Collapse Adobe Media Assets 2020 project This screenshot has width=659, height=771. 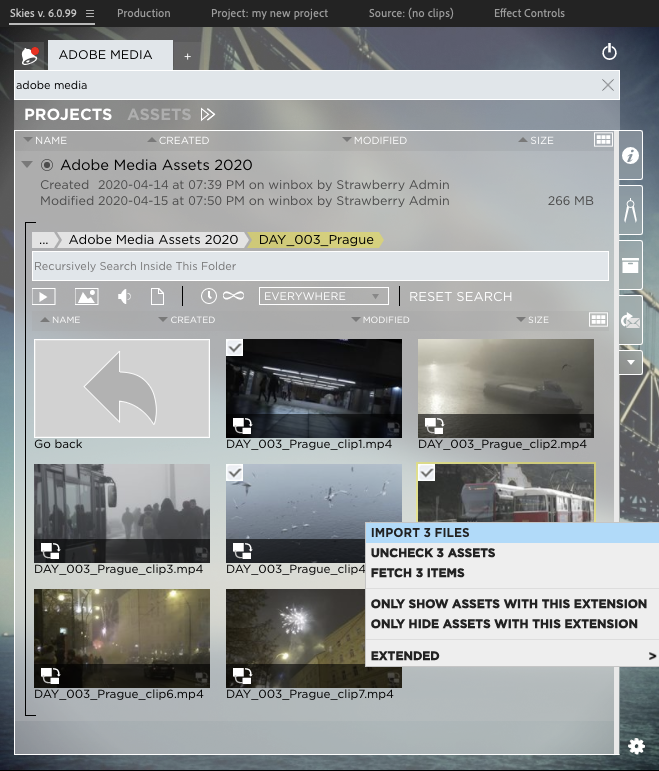(28, 164)
